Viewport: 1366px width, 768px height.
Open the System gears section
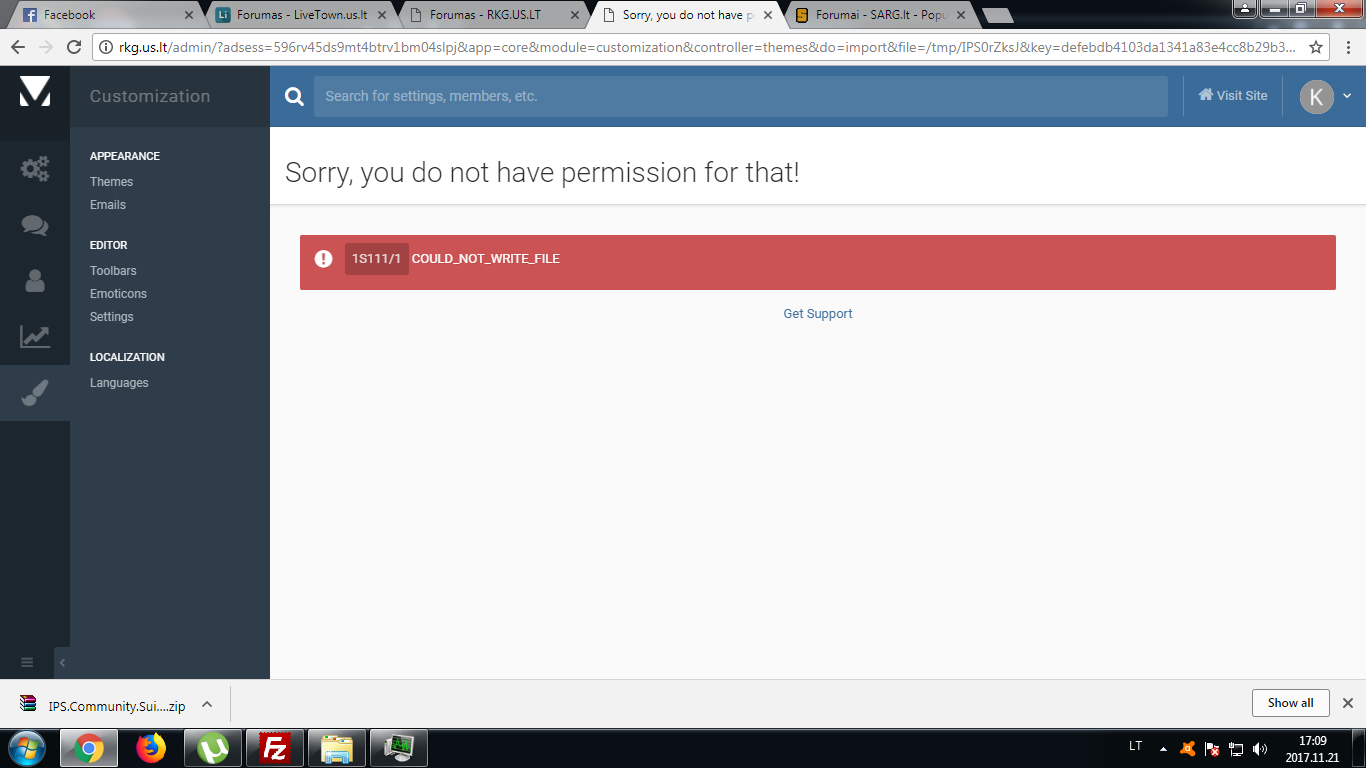click(x=35, y=169)
